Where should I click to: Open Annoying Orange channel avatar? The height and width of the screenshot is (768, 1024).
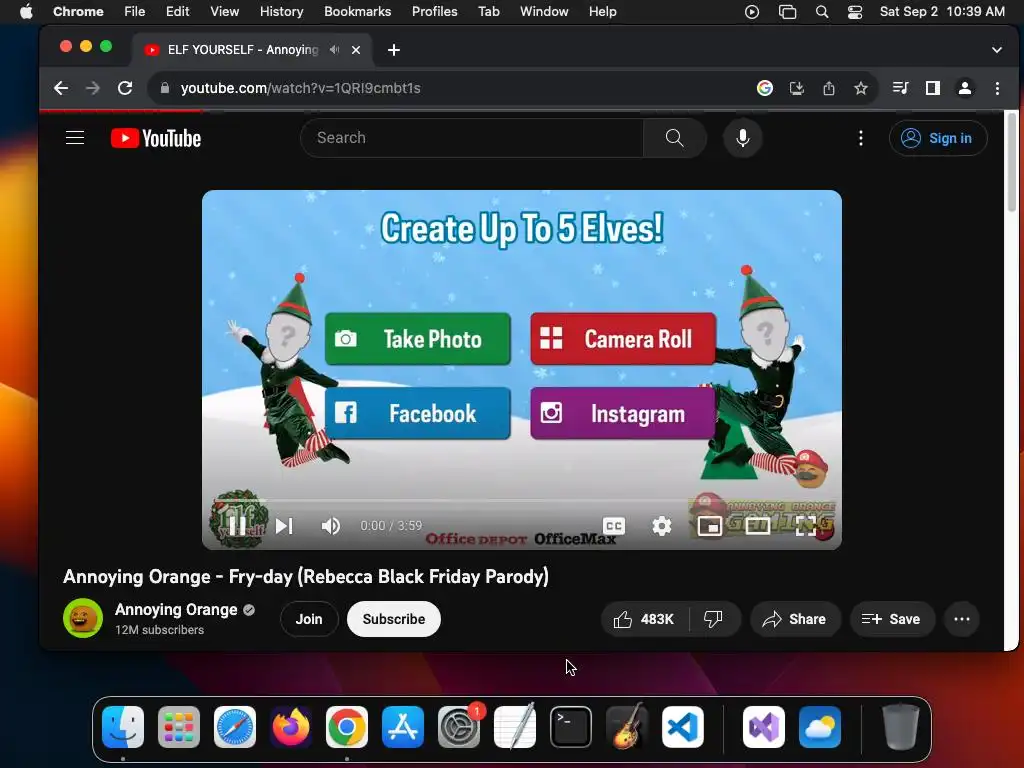83,618
